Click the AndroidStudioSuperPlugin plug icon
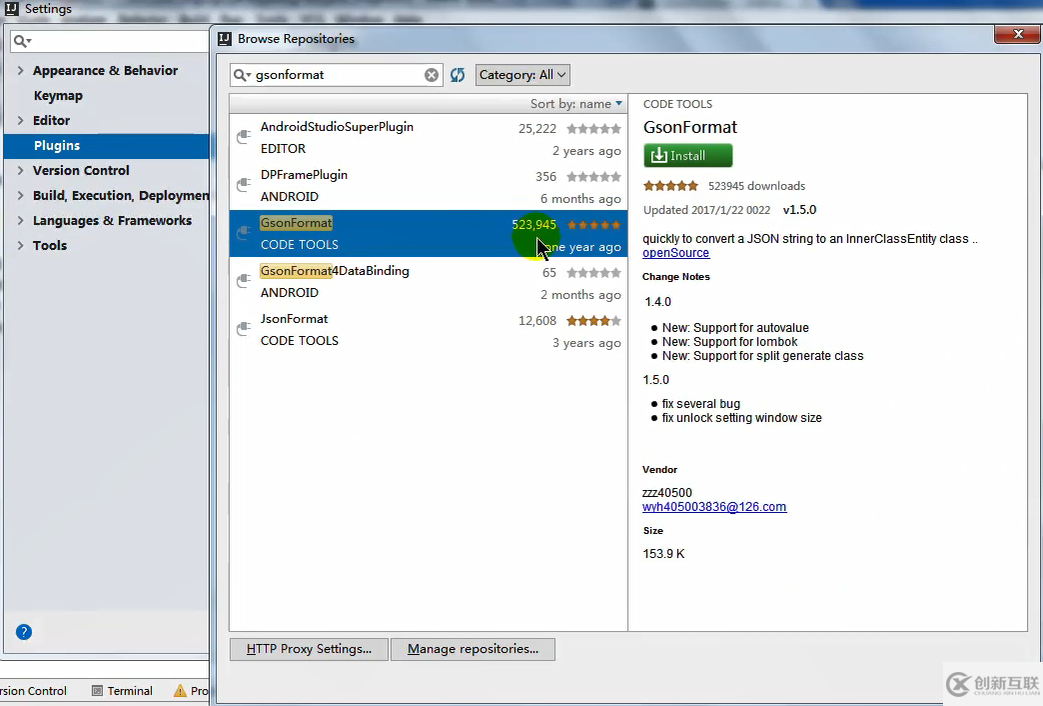Image resolution: width=1043 pixels, height=706 pixels. tap(244, 137)
